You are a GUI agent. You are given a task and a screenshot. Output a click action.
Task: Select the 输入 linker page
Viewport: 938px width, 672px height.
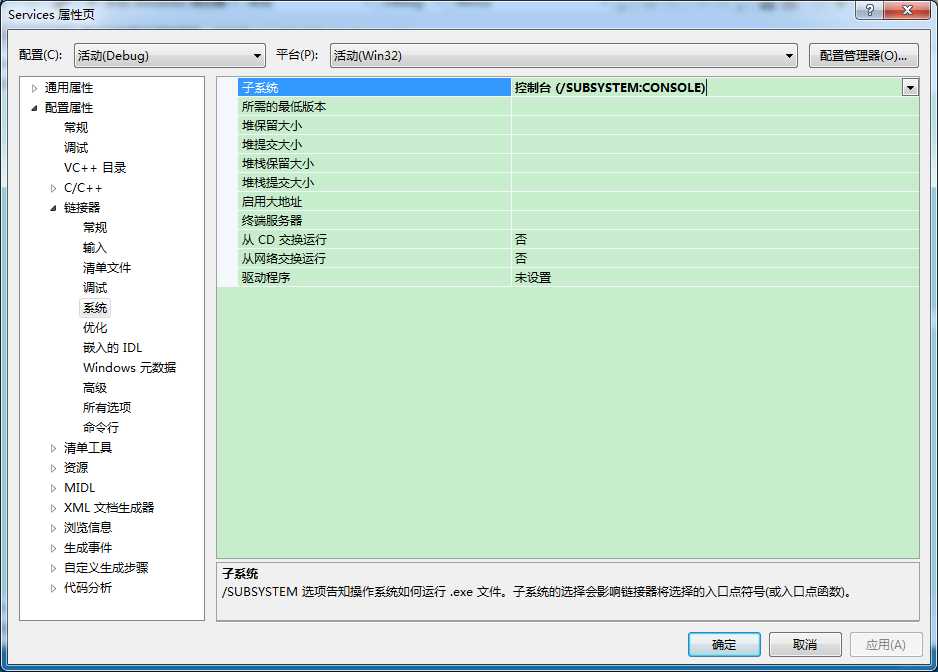pos(95,248)
